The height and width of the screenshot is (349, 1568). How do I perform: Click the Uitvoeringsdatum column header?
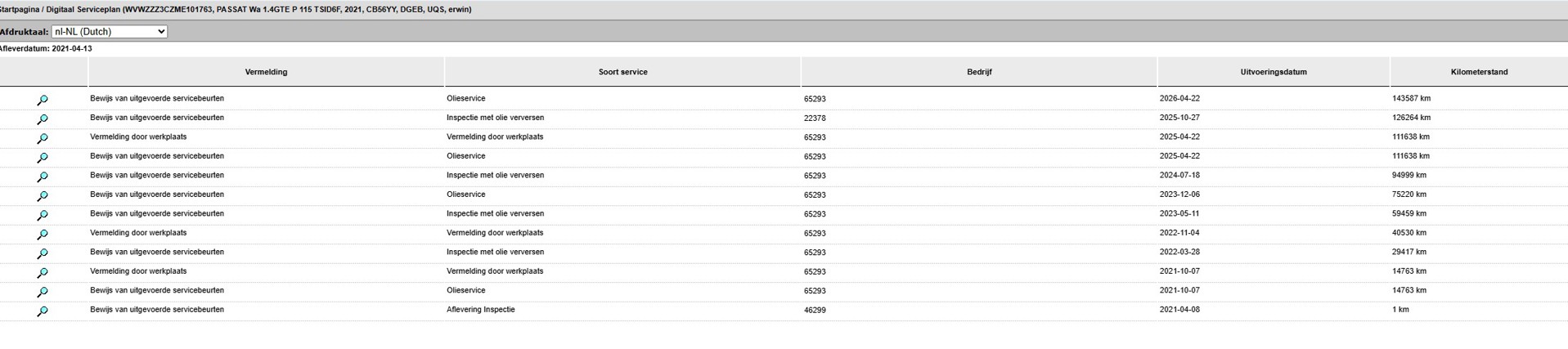point(1274,72)
